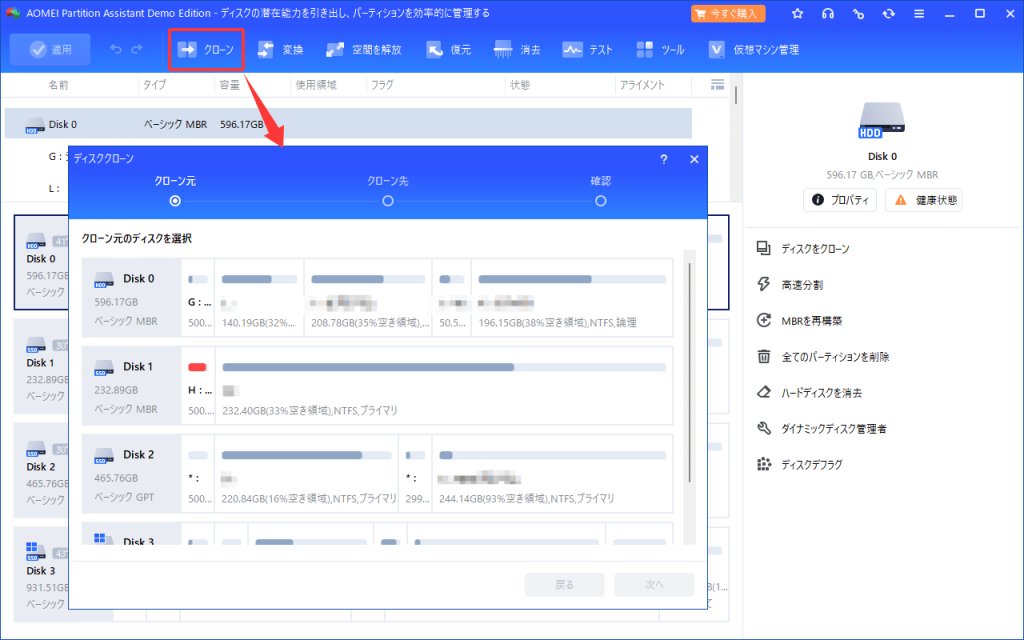Open the headset support icon
The height and width of the screenshot is (640, 1024).
pos(828,14)
